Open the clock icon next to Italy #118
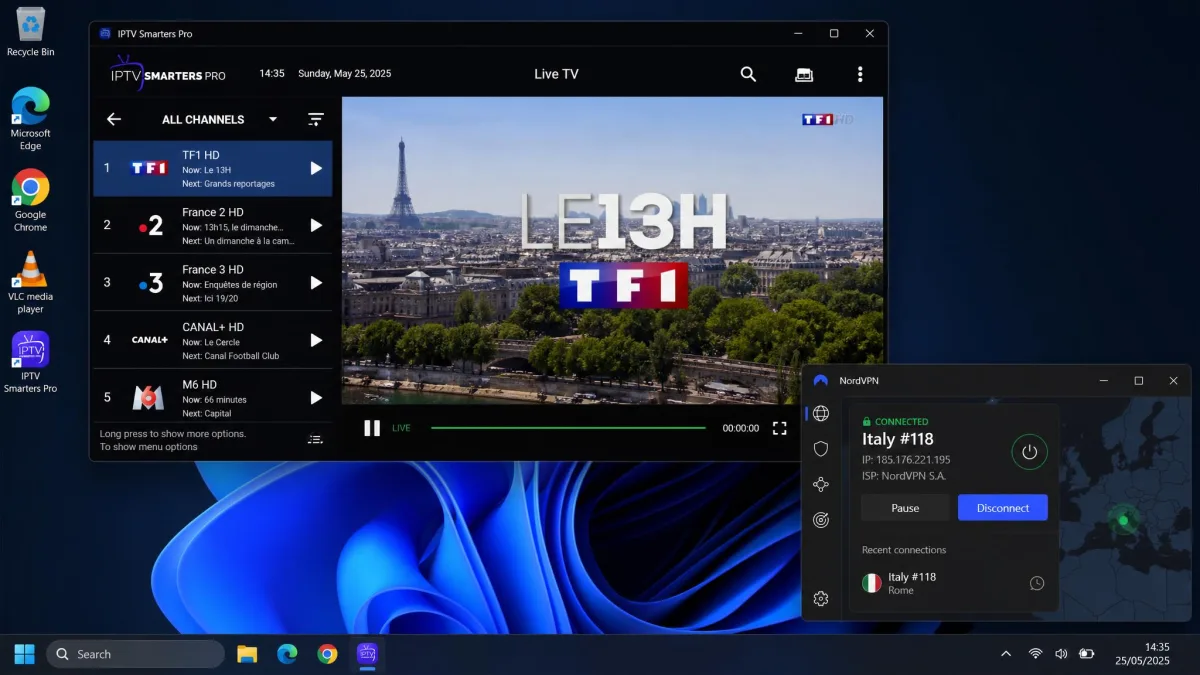This screenshot has height=675, width=1200. [1037, 583]
